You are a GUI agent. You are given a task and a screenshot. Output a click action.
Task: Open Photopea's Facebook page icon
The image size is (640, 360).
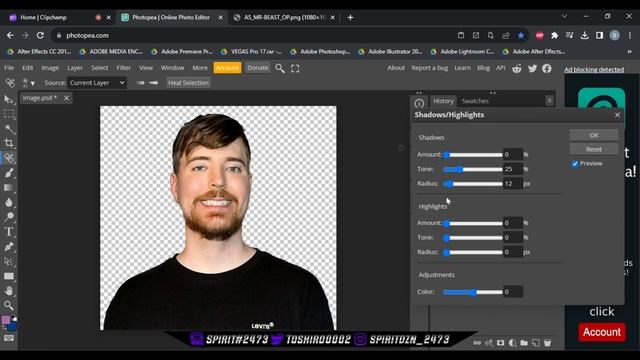[547, 68]
